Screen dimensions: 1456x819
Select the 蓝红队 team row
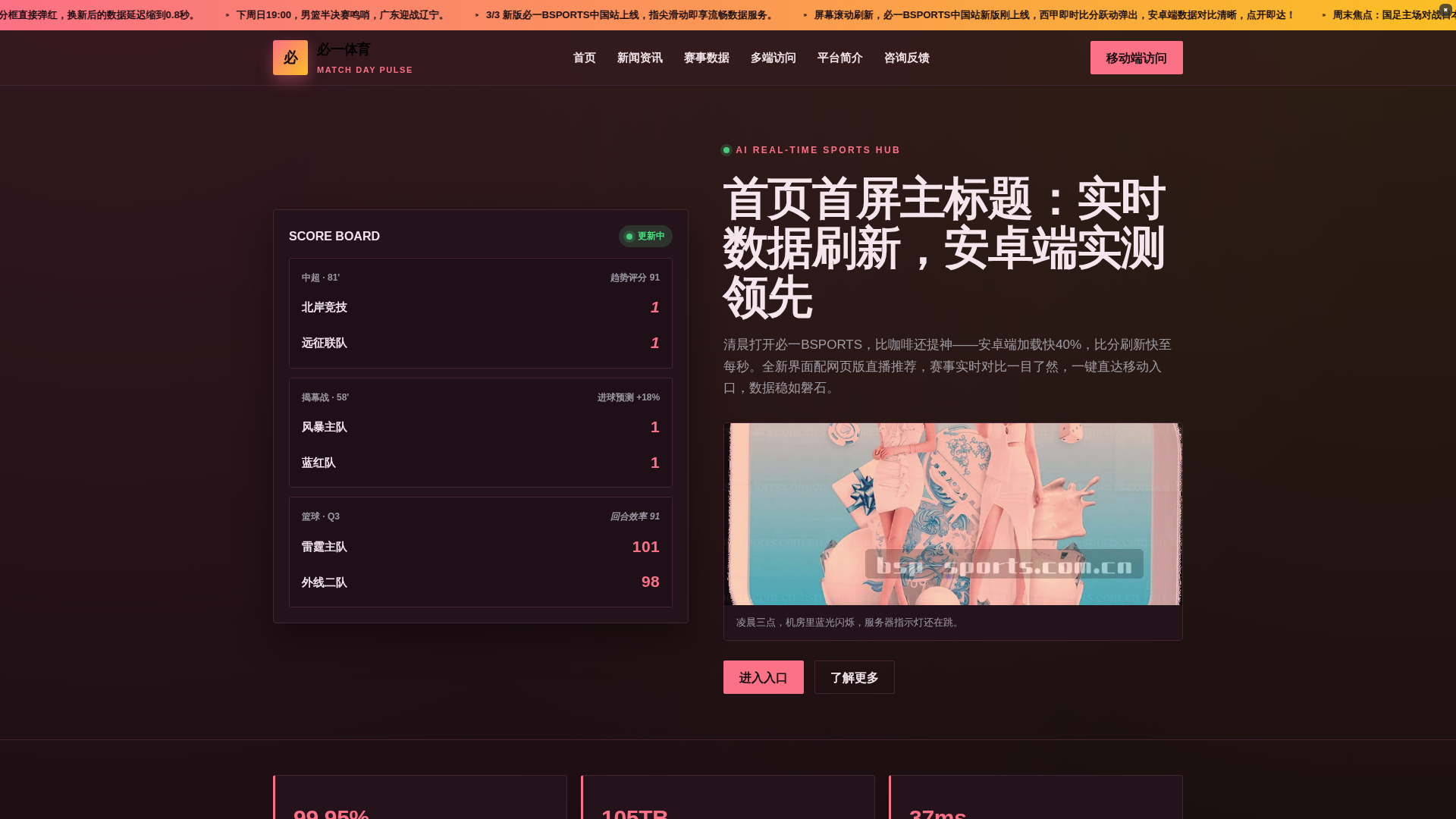481,463
